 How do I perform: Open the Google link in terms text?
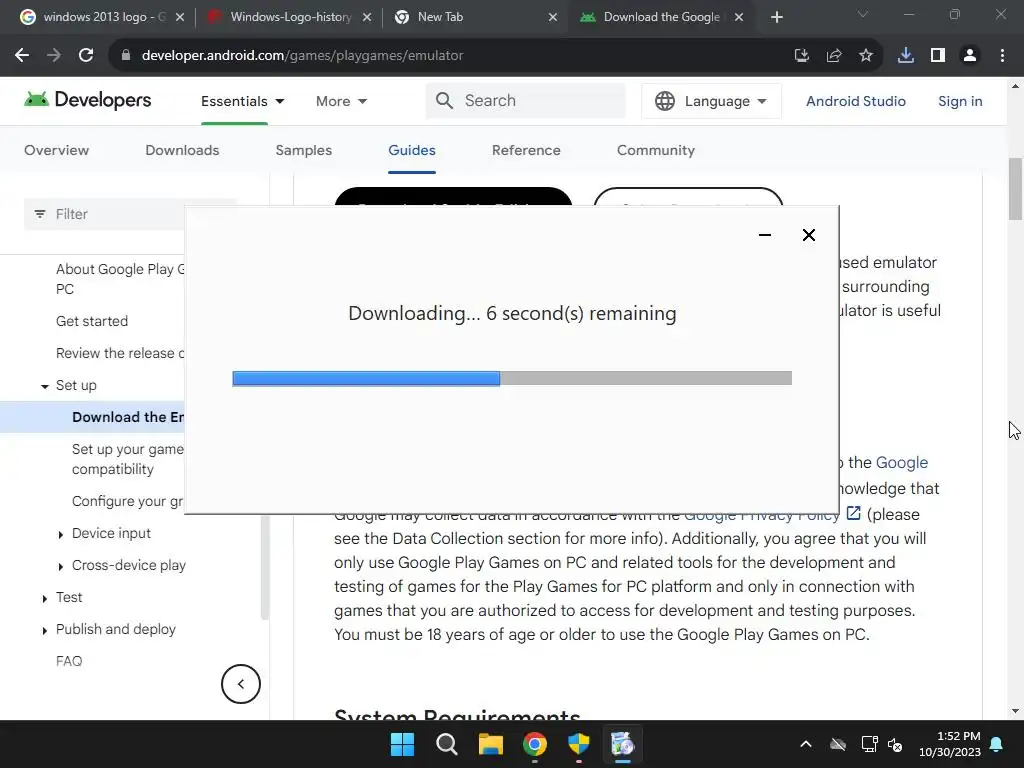coord(901,462)
